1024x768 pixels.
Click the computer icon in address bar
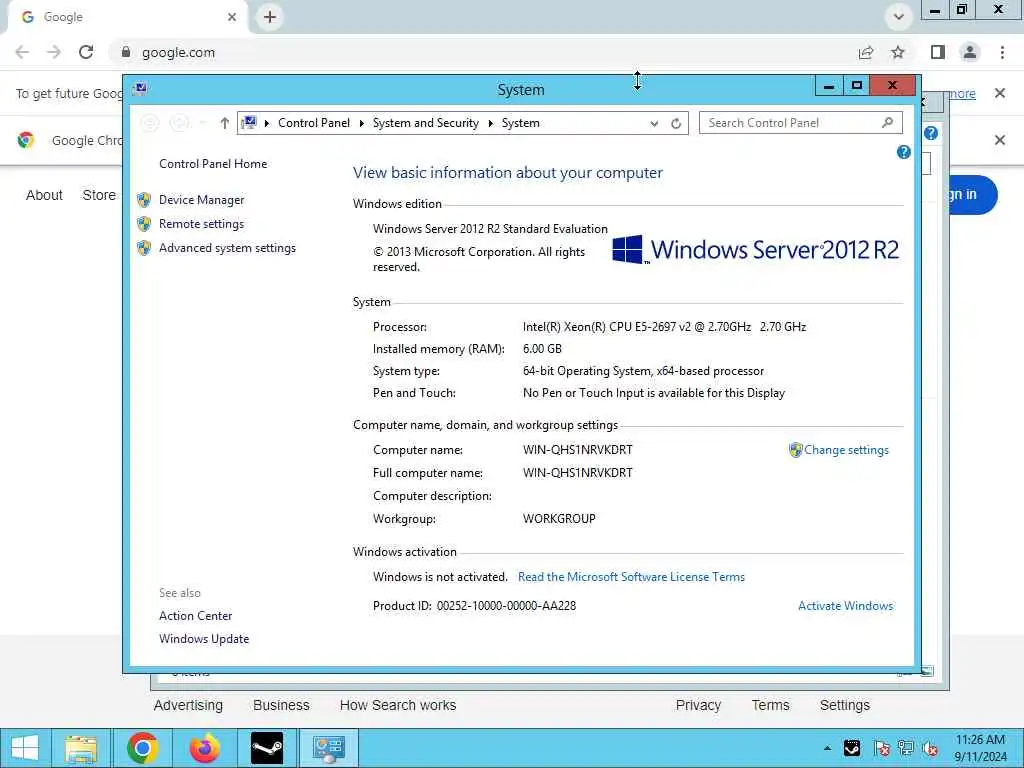249,123
